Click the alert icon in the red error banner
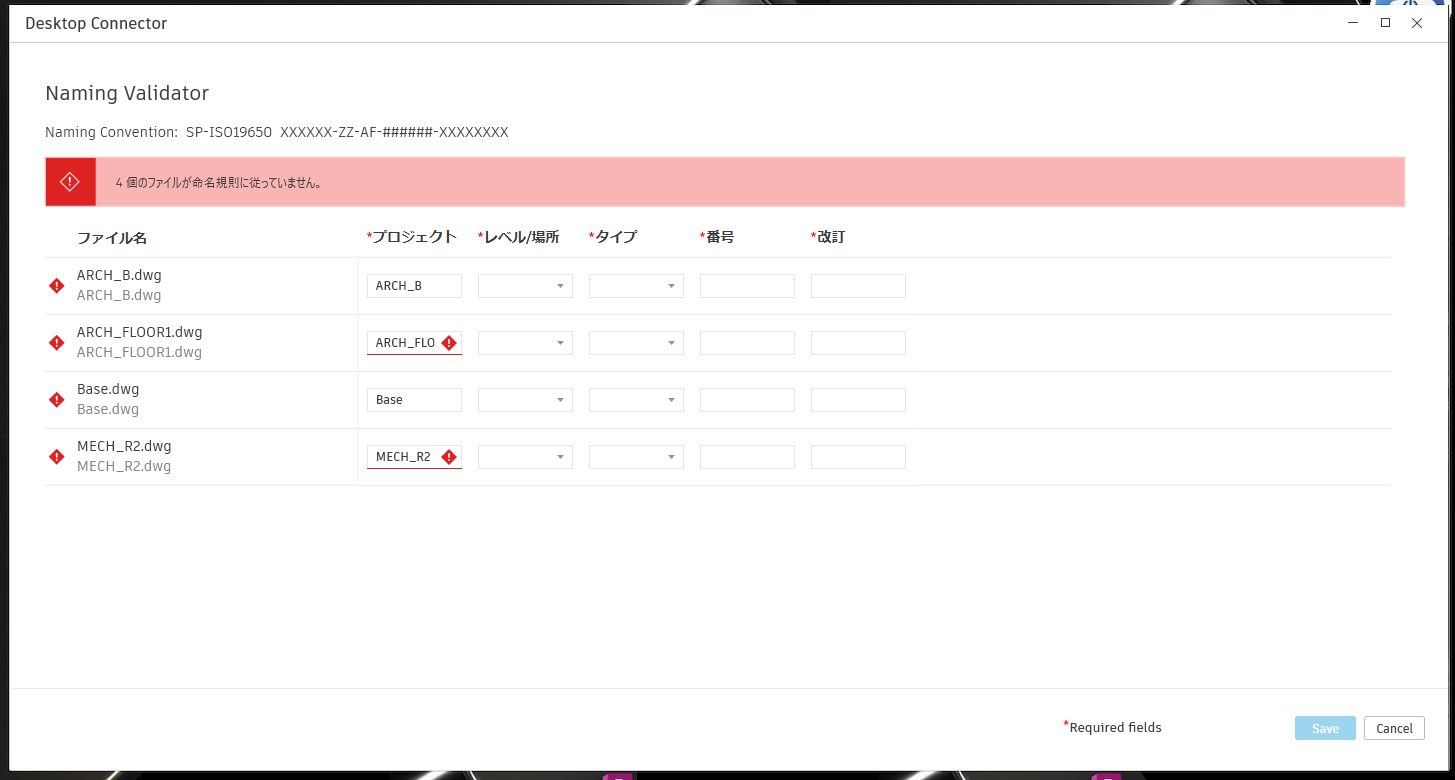Image resolution: width=1455 pixels, height=780 pixels. click(70, 181)
